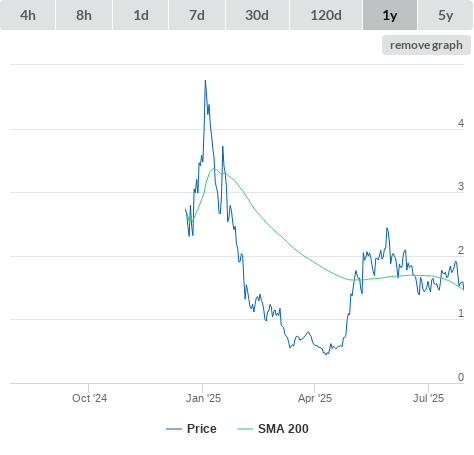Click the price low point in April 2025

pos(326,354)
